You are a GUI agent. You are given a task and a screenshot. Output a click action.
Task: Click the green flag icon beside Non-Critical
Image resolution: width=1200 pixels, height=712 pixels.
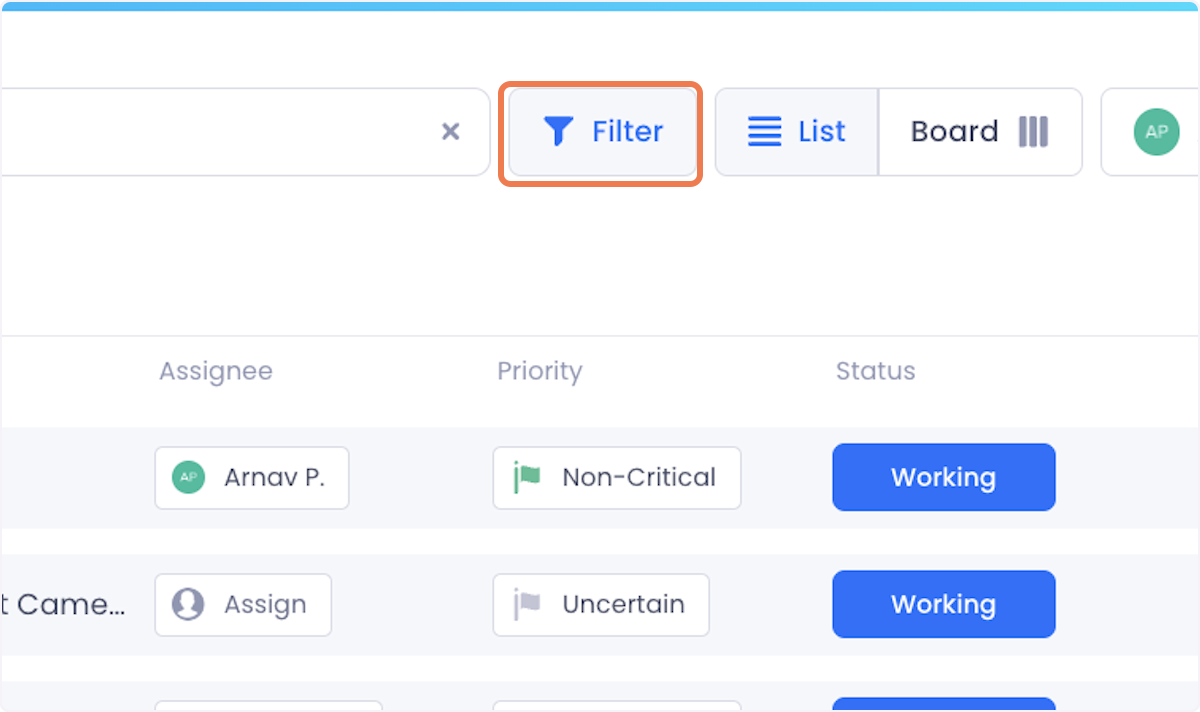pyautogui.click(x=527, y=477)
